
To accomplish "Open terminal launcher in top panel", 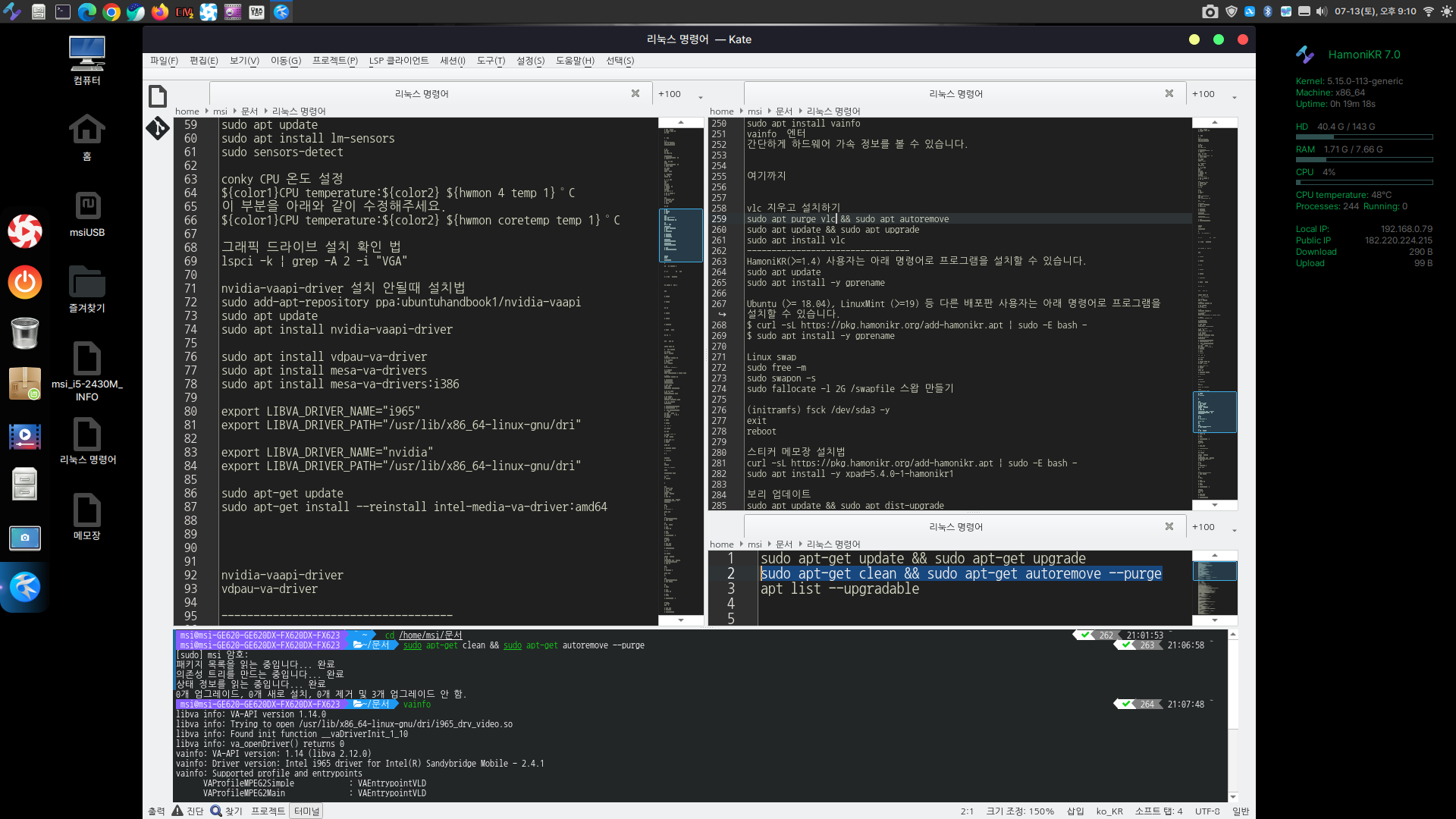I will pos(63,11).
